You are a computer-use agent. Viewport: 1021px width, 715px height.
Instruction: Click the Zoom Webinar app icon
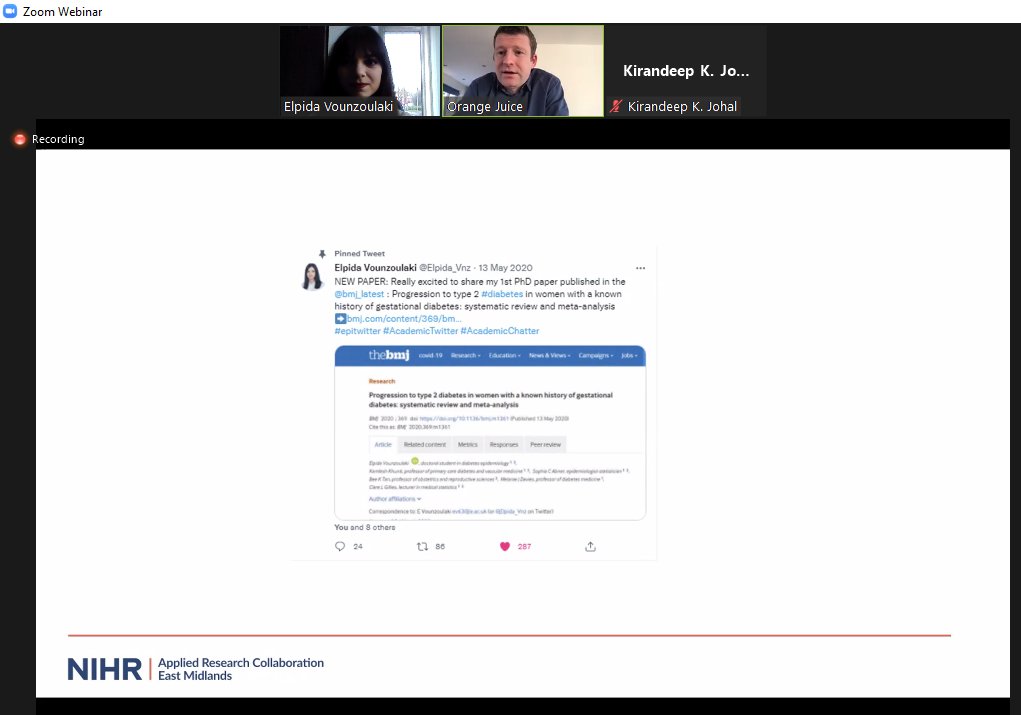[x=10, y=11]
